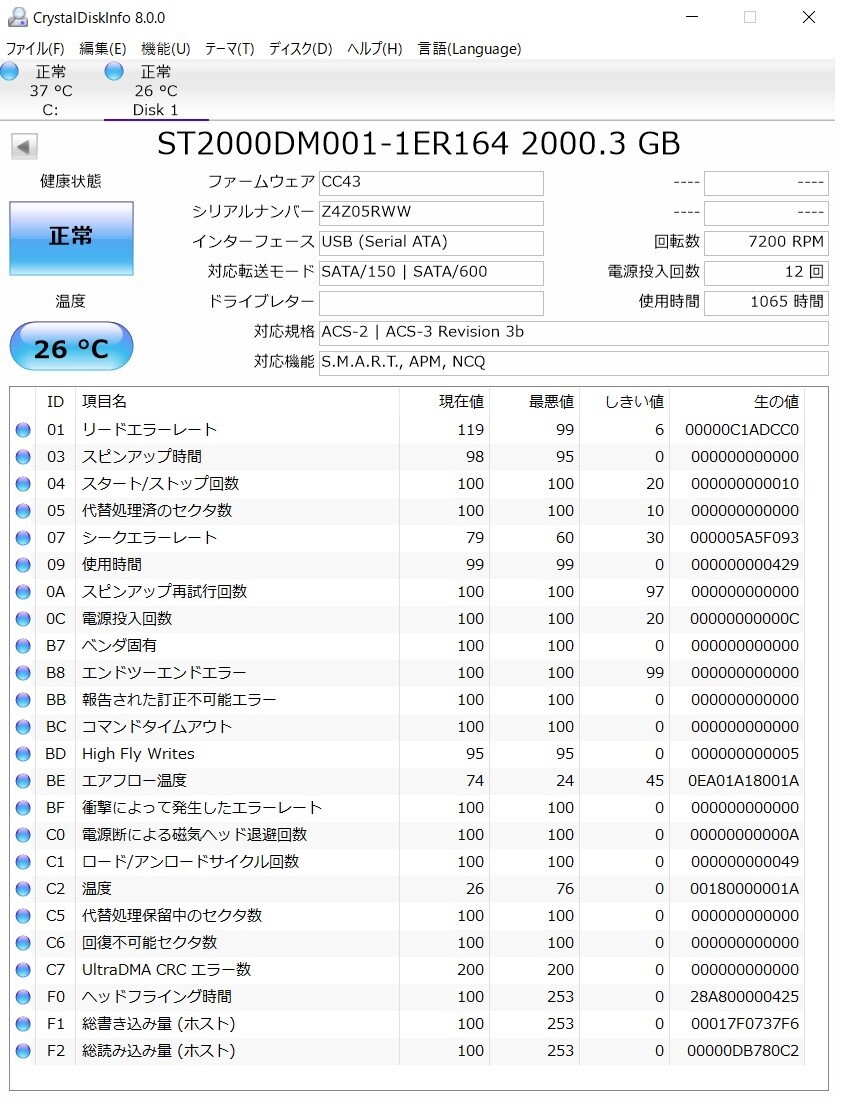Click status orb for リードエラーレート row
The height and width of the screenshot is (1120, 854).
pos(23,430)
